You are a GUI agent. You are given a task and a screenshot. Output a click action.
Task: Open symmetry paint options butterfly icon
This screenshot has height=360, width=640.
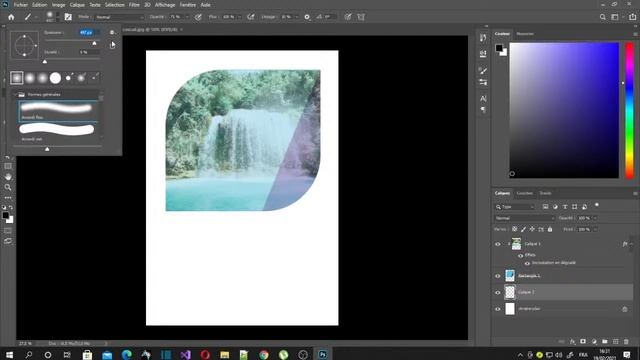361,17
